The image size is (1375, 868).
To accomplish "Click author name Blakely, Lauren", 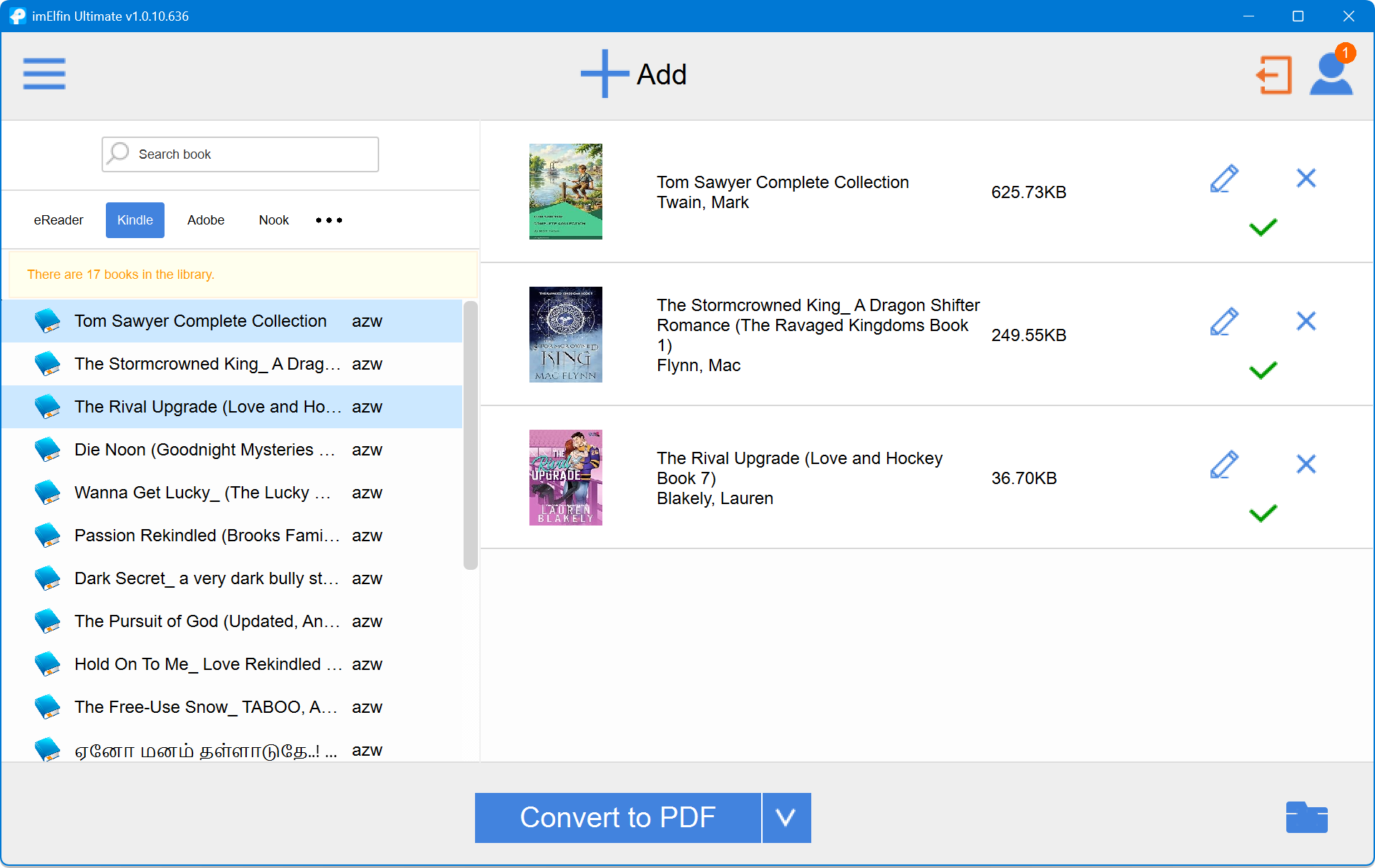I will 715,498.
